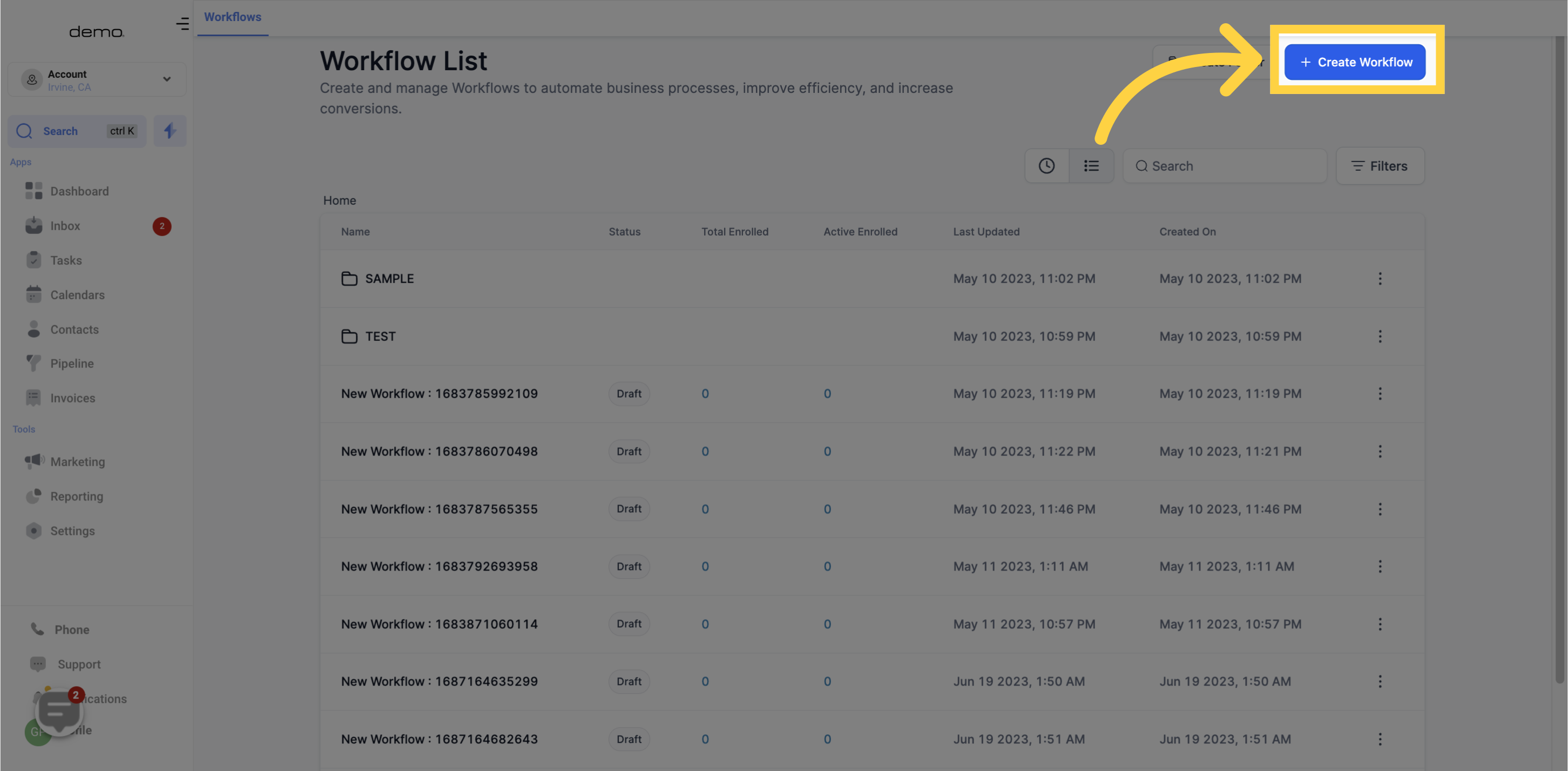
Task: Open three-dot menu for workflow 1683871060114
Action: (1380, 624)
